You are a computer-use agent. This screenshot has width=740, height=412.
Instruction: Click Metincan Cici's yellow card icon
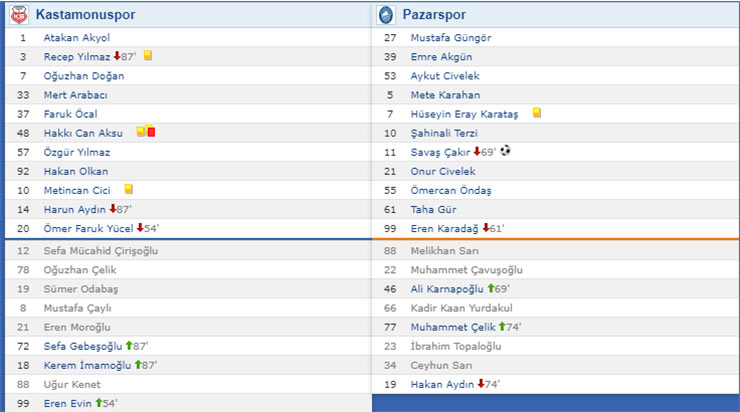(x=128, y=189)
